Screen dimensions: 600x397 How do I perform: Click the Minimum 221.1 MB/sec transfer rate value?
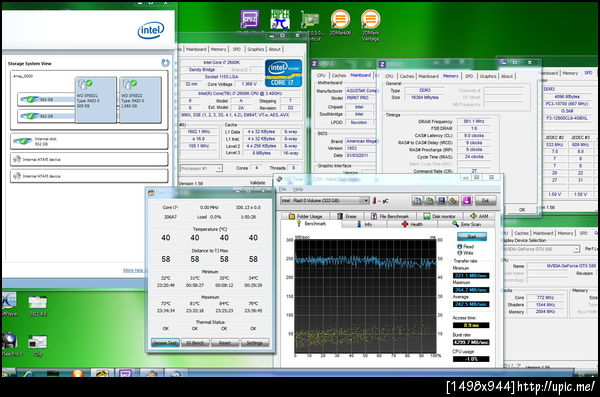[471, 276]
